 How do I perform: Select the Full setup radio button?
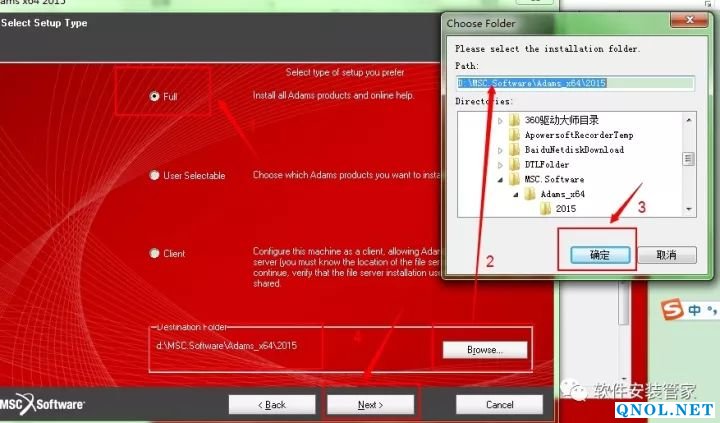pos(154,97)
